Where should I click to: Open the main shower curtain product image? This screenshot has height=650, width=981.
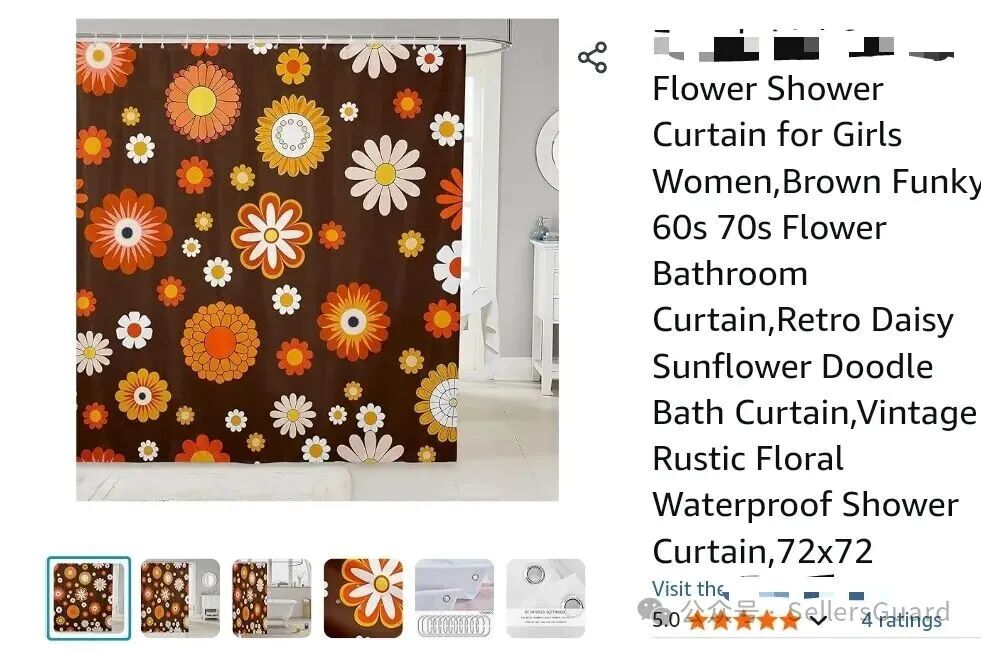click(317, 260)
